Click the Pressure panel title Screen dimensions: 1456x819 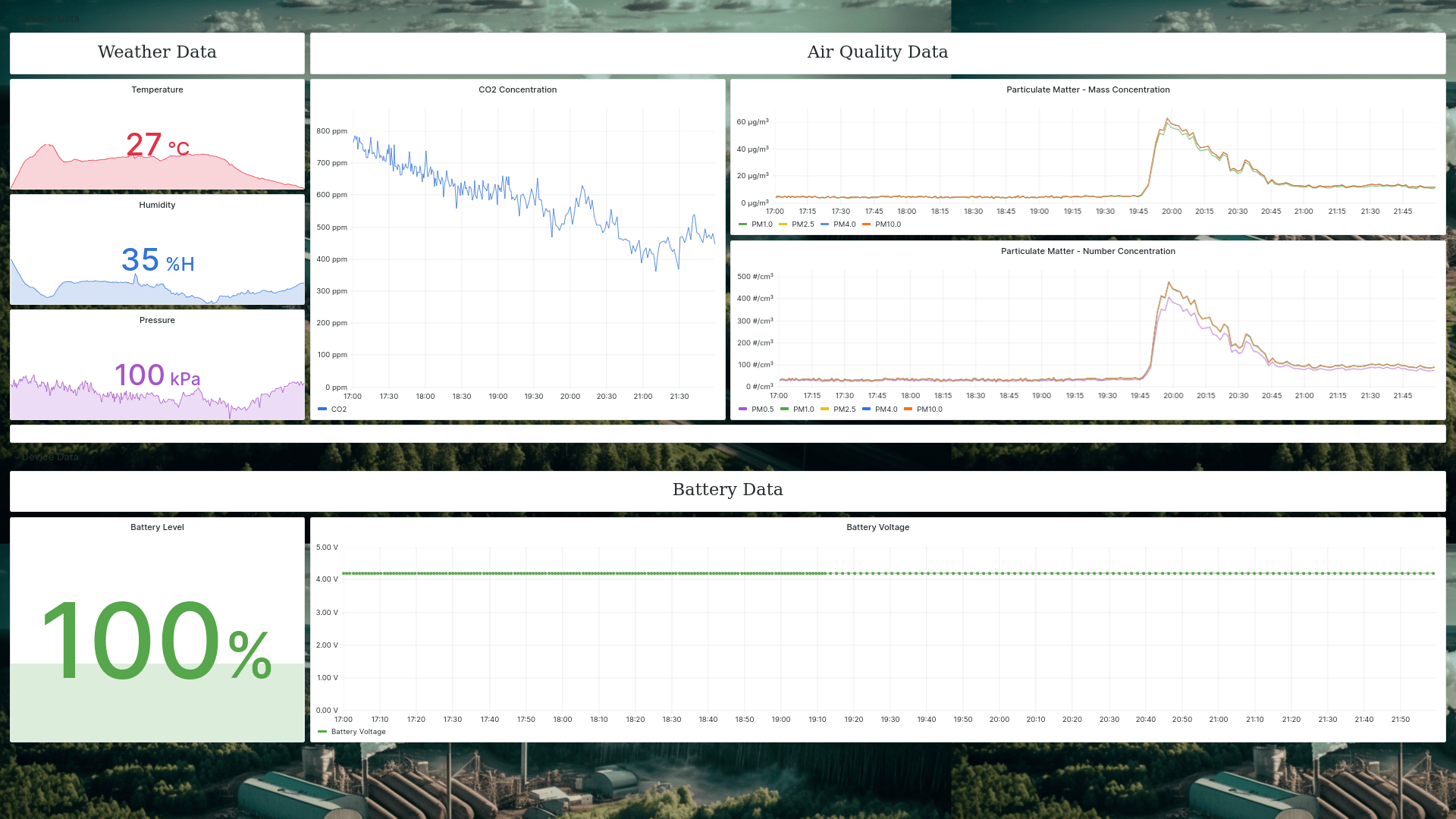coord(157,320)
